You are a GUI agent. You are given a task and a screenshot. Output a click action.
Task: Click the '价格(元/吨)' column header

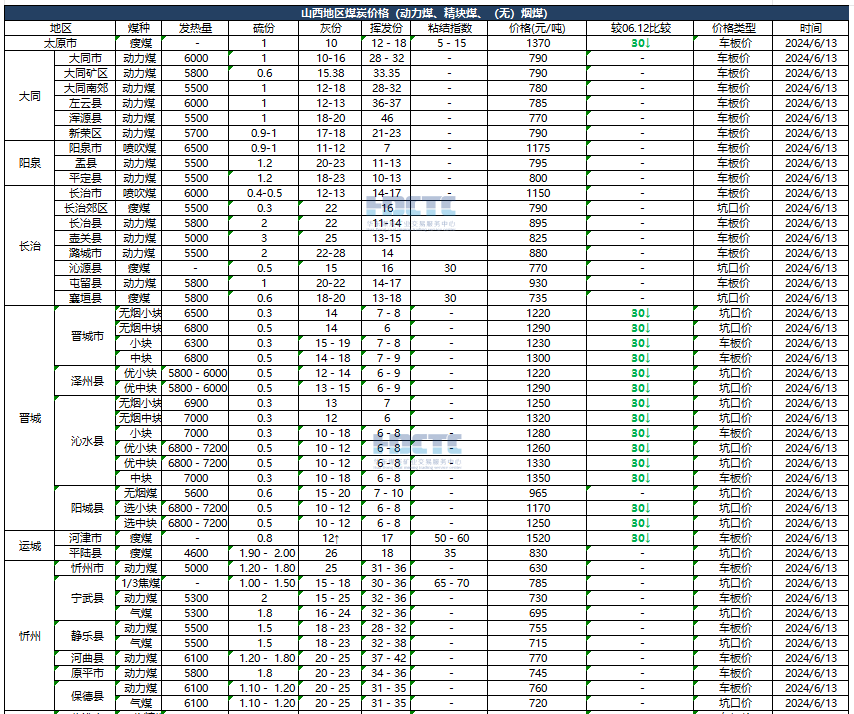[x=537, y=28]
